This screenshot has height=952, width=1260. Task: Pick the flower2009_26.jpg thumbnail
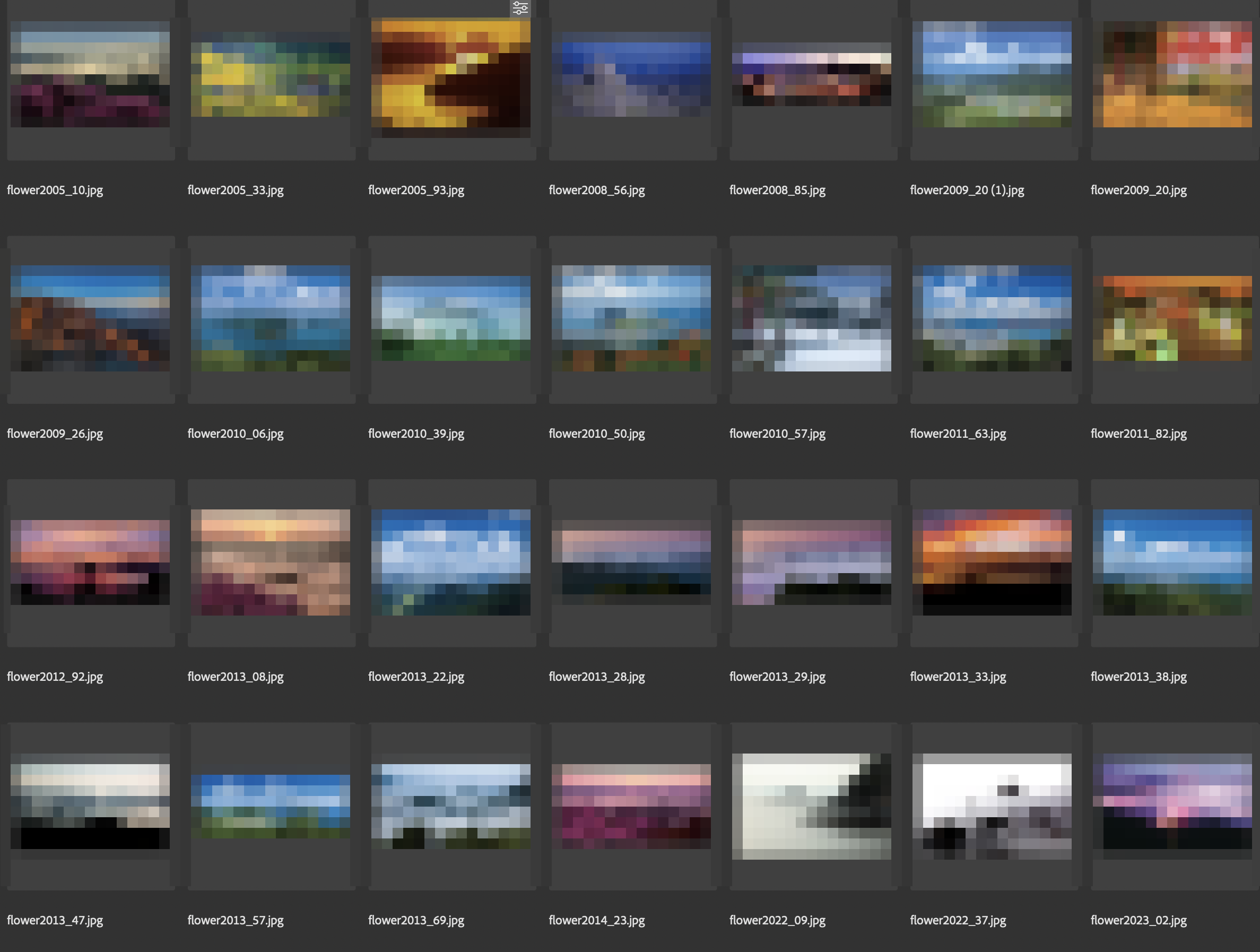tap(90, 318)
